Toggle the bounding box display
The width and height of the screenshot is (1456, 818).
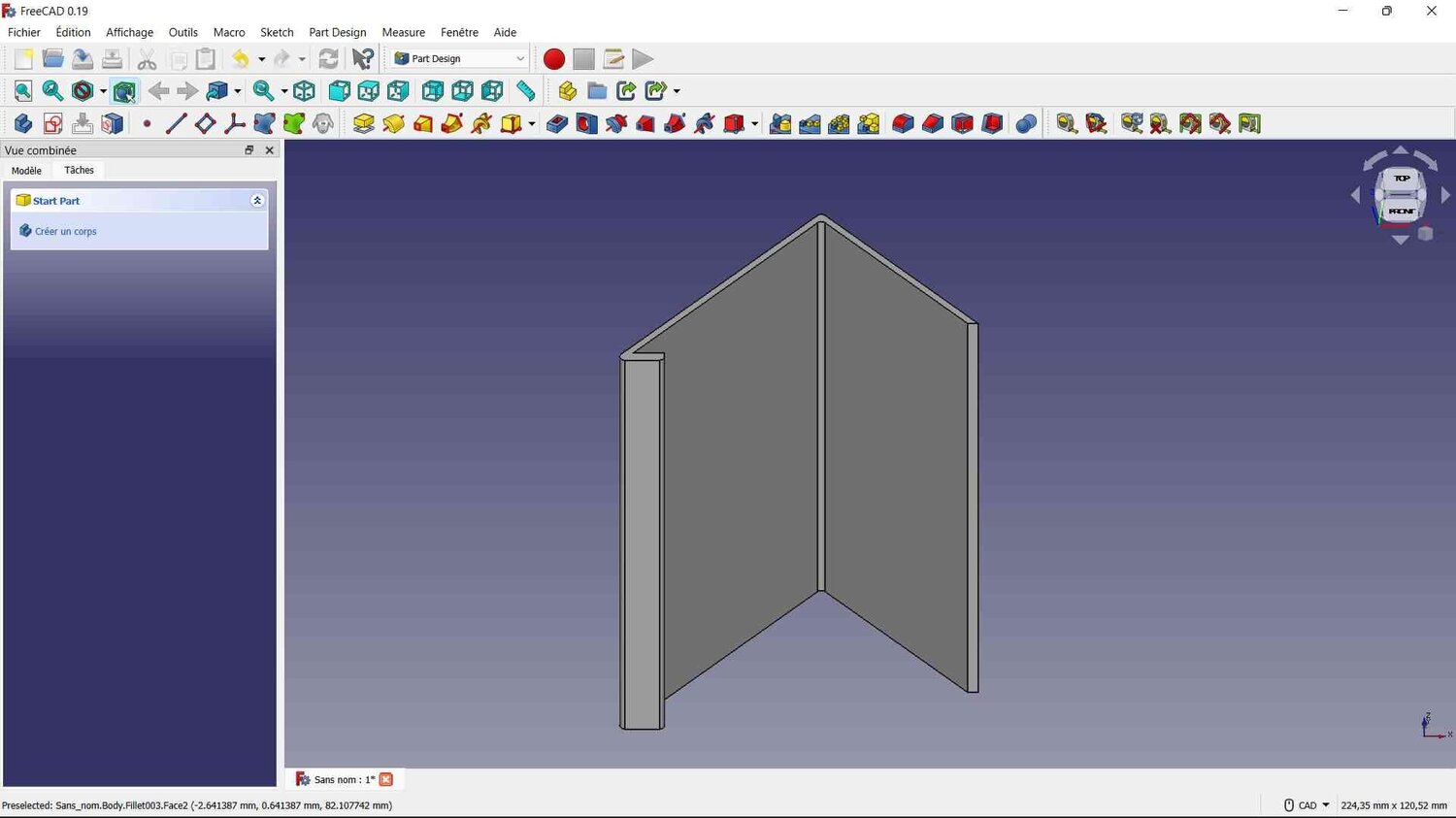pyautogui.click(x=124, y=91)
